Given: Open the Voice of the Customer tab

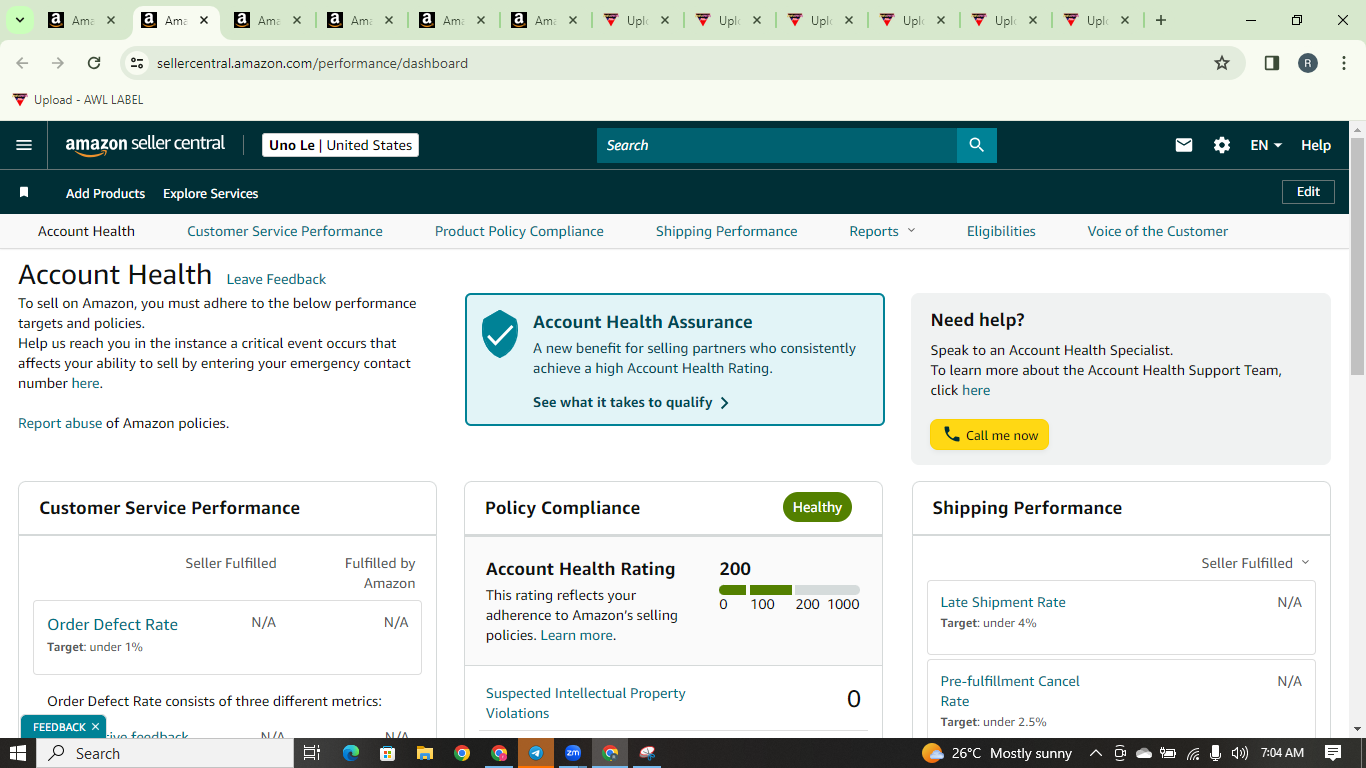Looking at the screenshot, I should click(x=1158, y=231).
